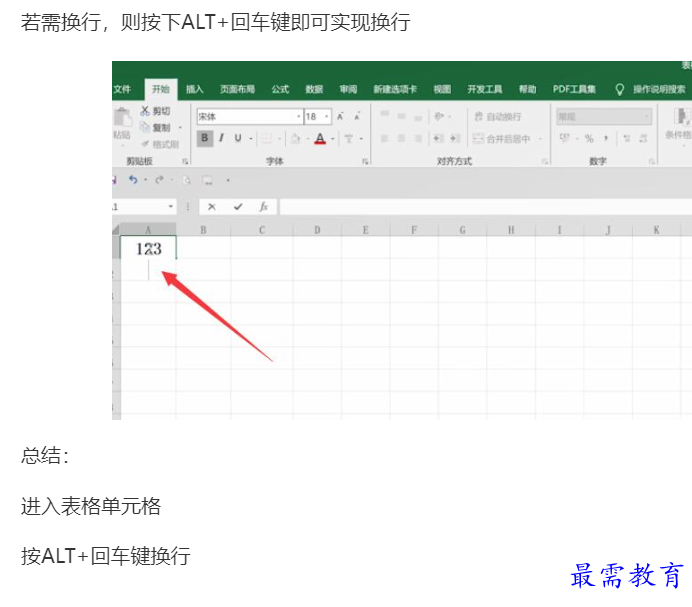Screen dimensions: 692x607
Task: Open the Clipboard (剪贴板) dialog launcher
Action: point(185,162)
